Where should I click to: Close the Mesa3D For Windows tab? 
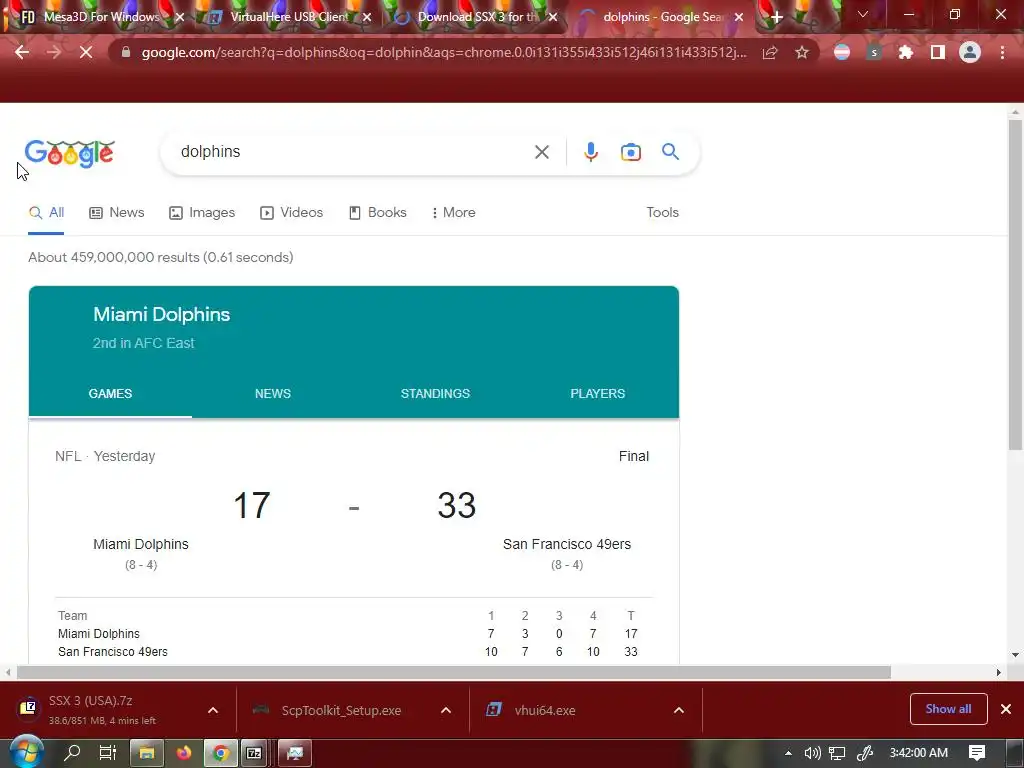[x=180, y=18]
